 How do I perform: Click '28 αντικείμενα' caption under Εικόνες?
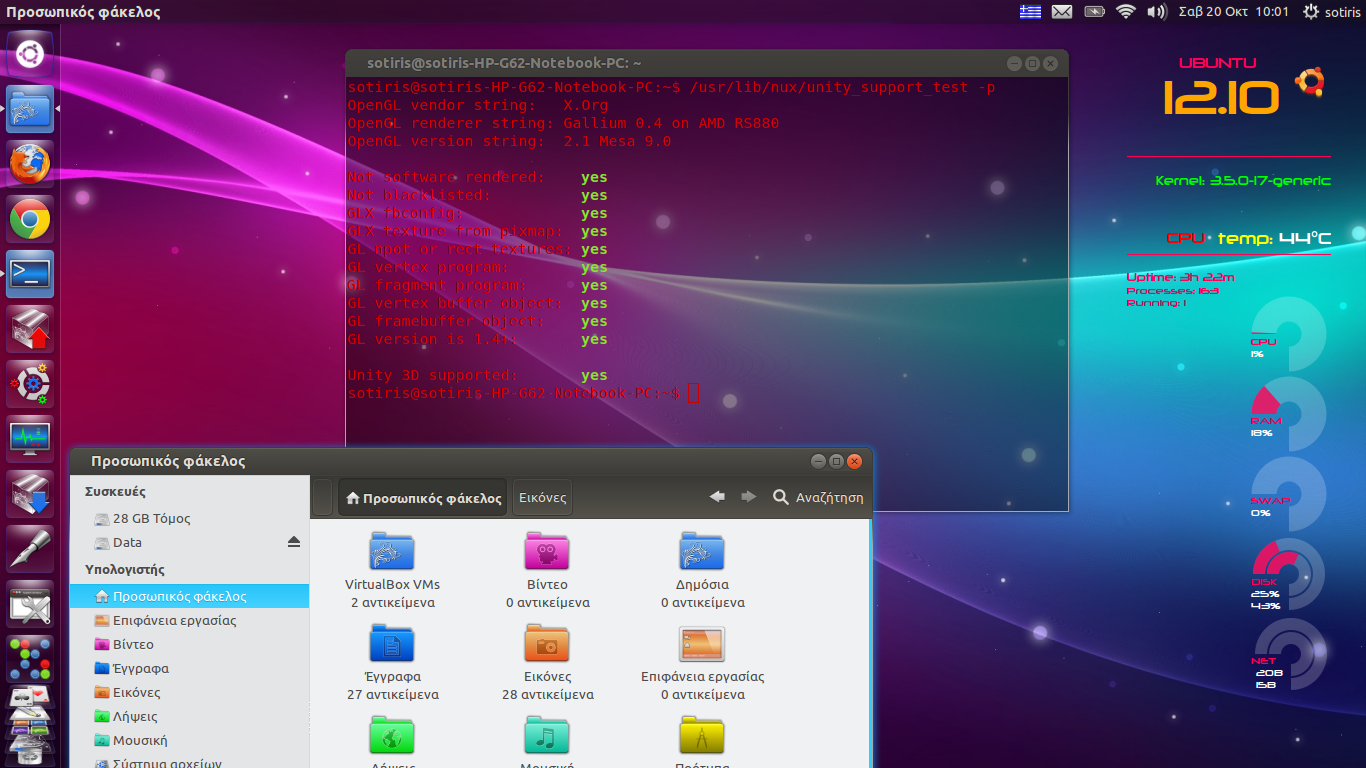547,694
